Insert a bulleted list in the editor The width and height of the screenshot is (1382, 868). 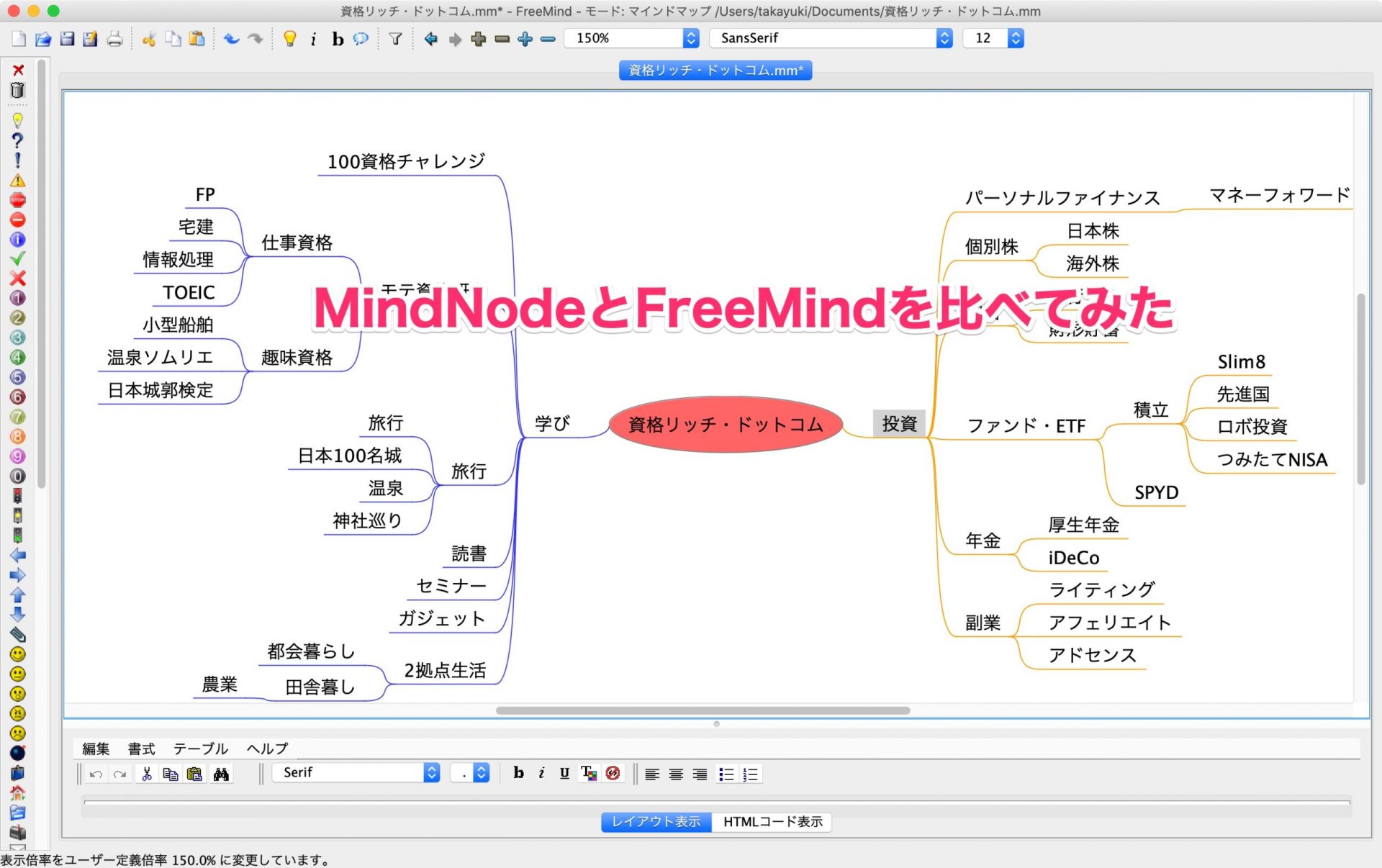click(x=726, y=774)
